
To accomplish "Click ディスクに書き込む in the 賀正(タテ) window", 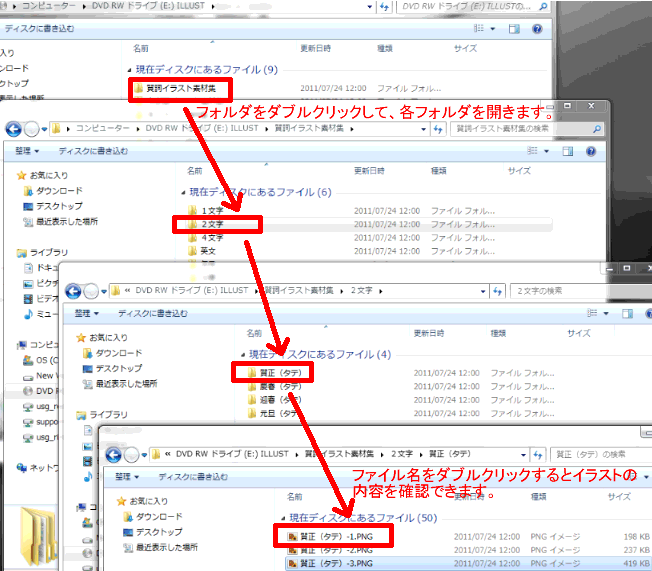I will coord(193,477).
